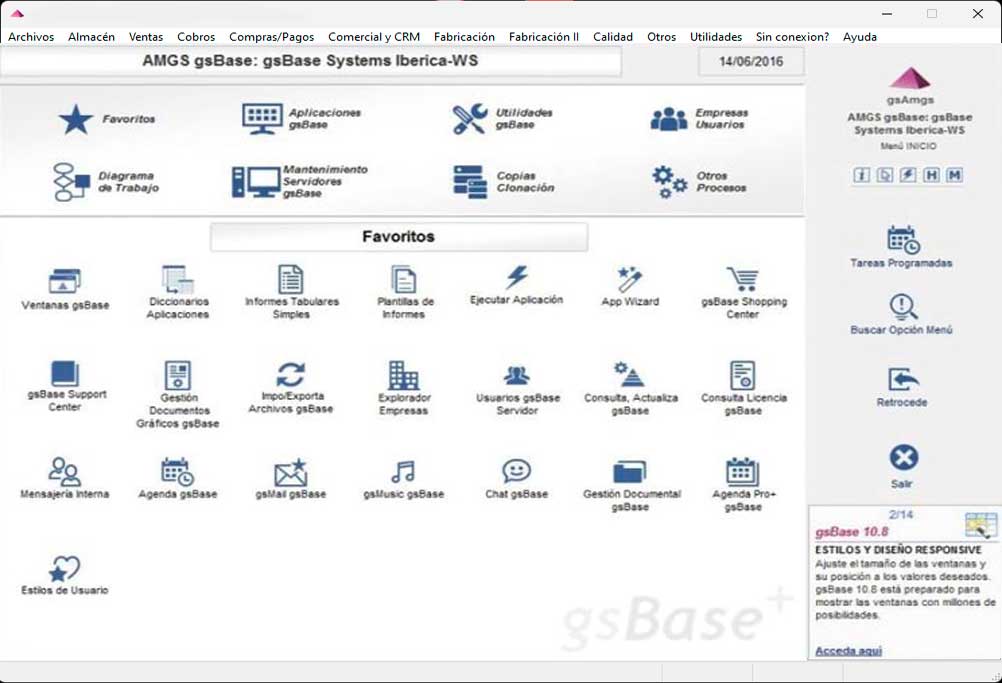1002x683 pixels.
Task: Click Retrocede back icon
Action: 903,379
